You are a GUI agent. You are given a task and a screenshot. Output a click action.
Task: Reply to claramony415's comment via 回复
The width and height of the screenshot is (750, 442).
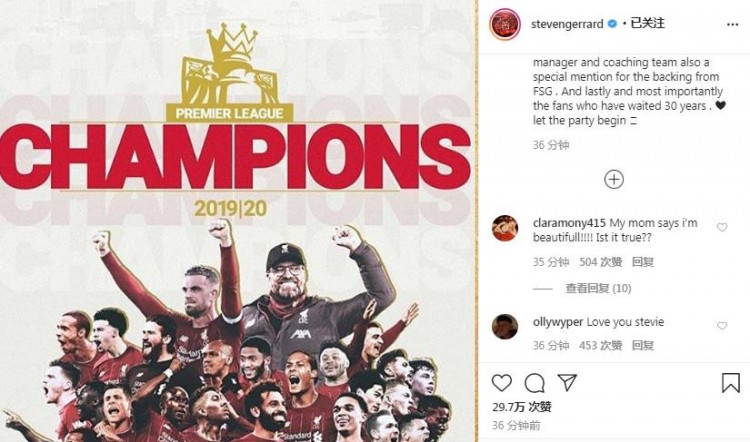[x=642, y=262]
